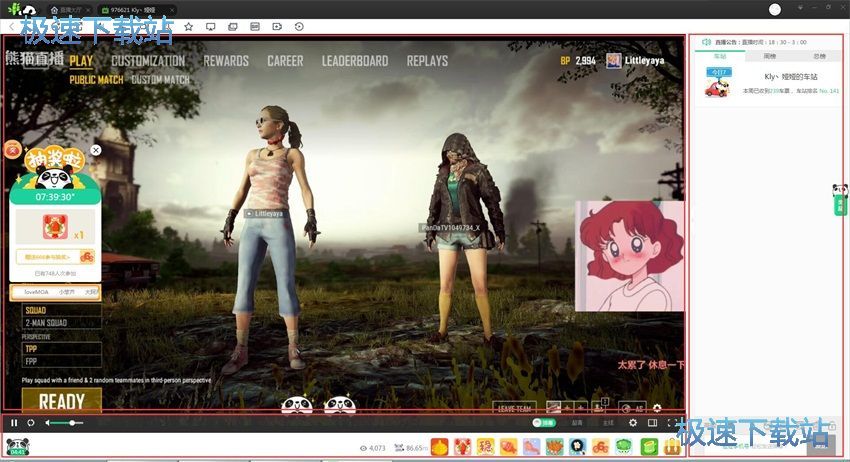Send the black-haired avatar gift
The image size is (850, 462).
tap(578, 447)
